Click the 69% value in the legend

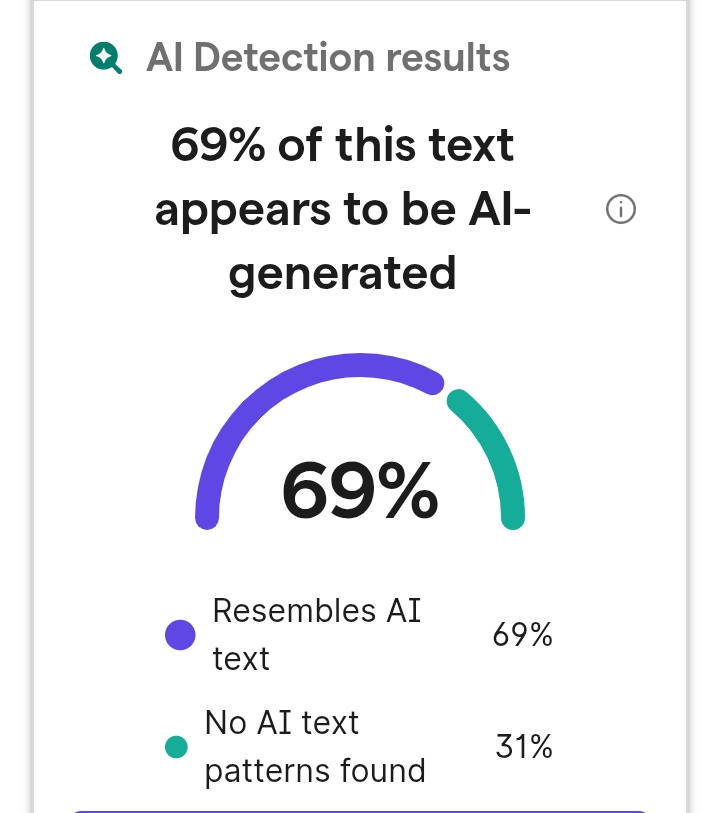(523, 635)
